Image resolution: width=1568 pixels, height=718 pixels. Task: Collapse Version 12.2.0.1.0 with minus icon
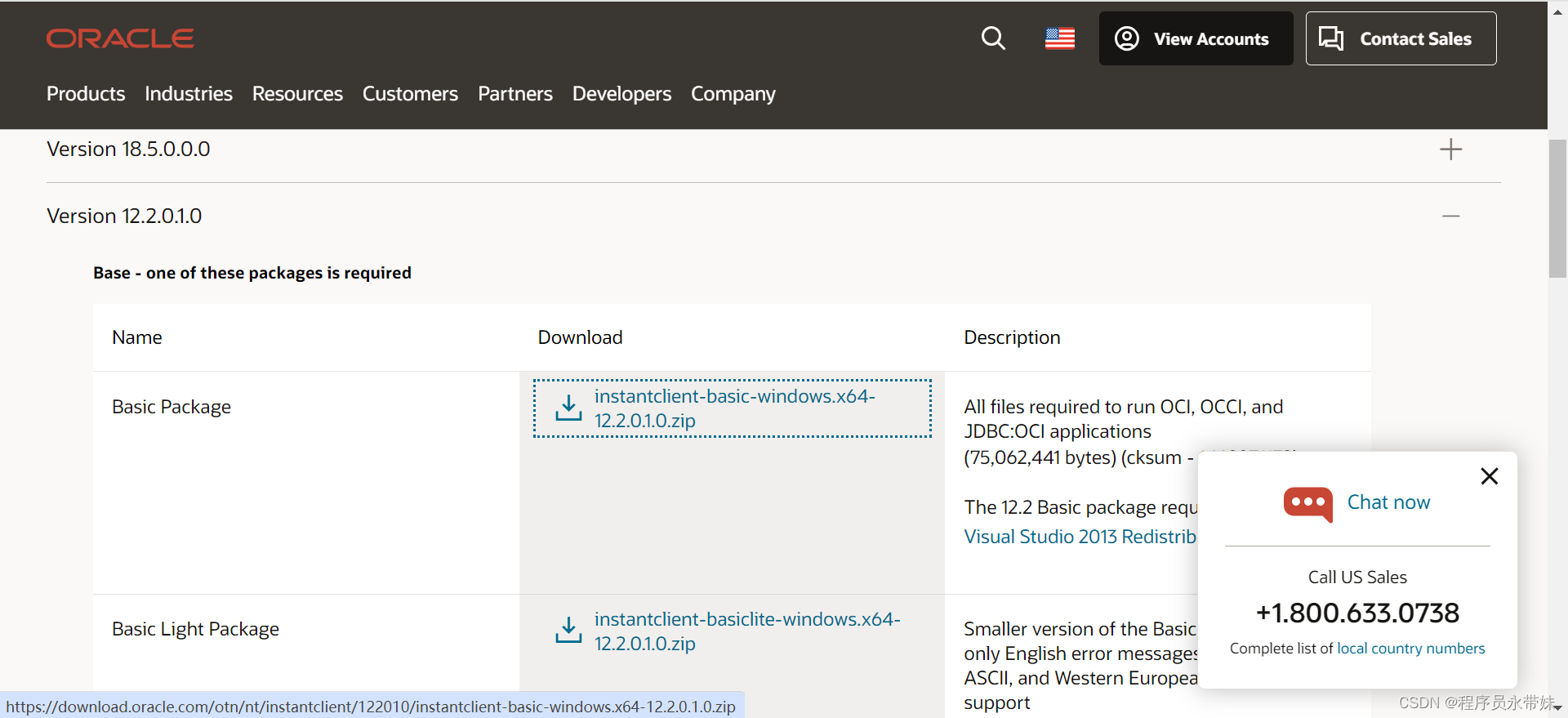click(1450, 216)
